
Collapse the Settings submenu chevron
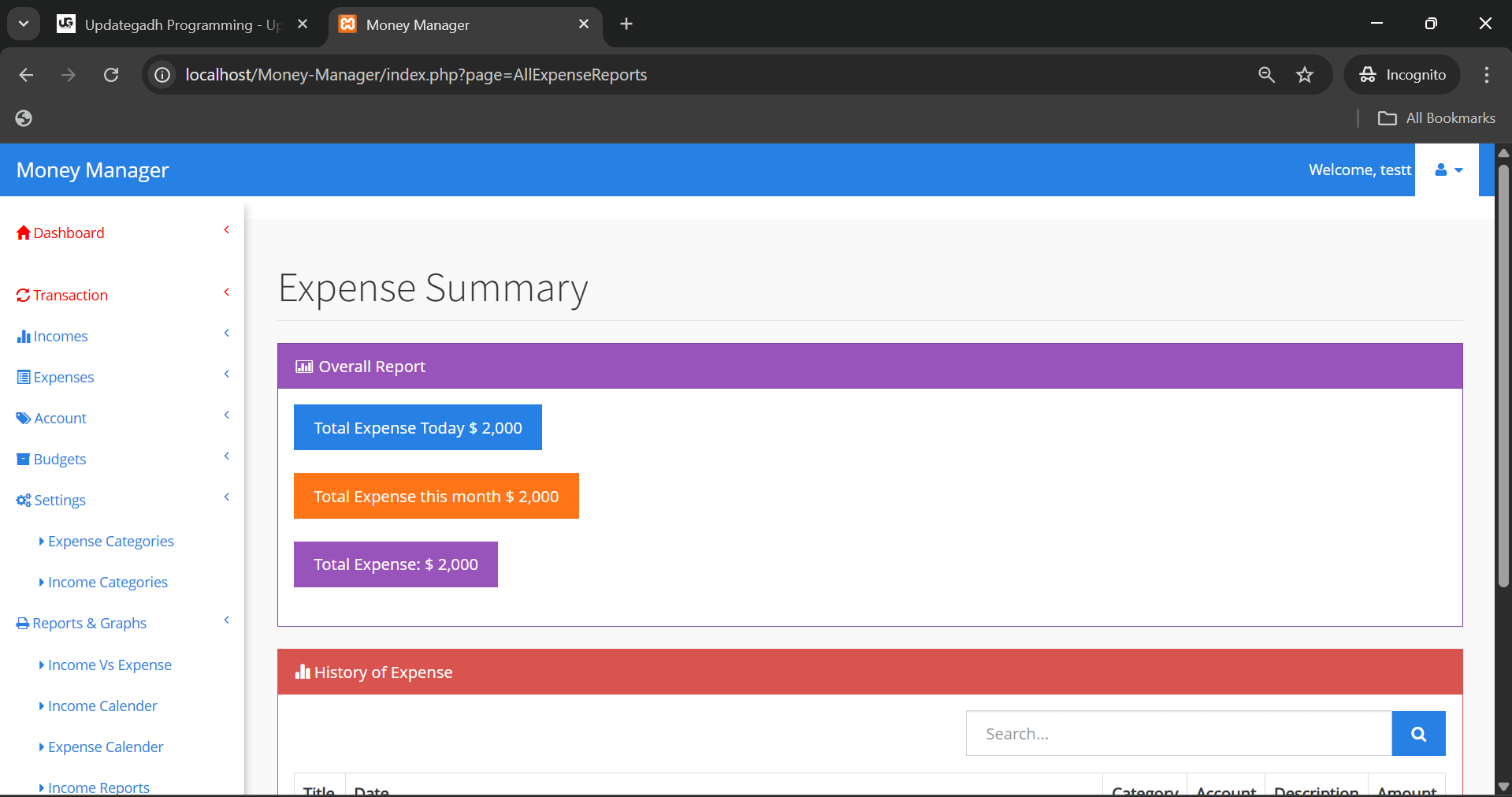[x=227, y=497]
